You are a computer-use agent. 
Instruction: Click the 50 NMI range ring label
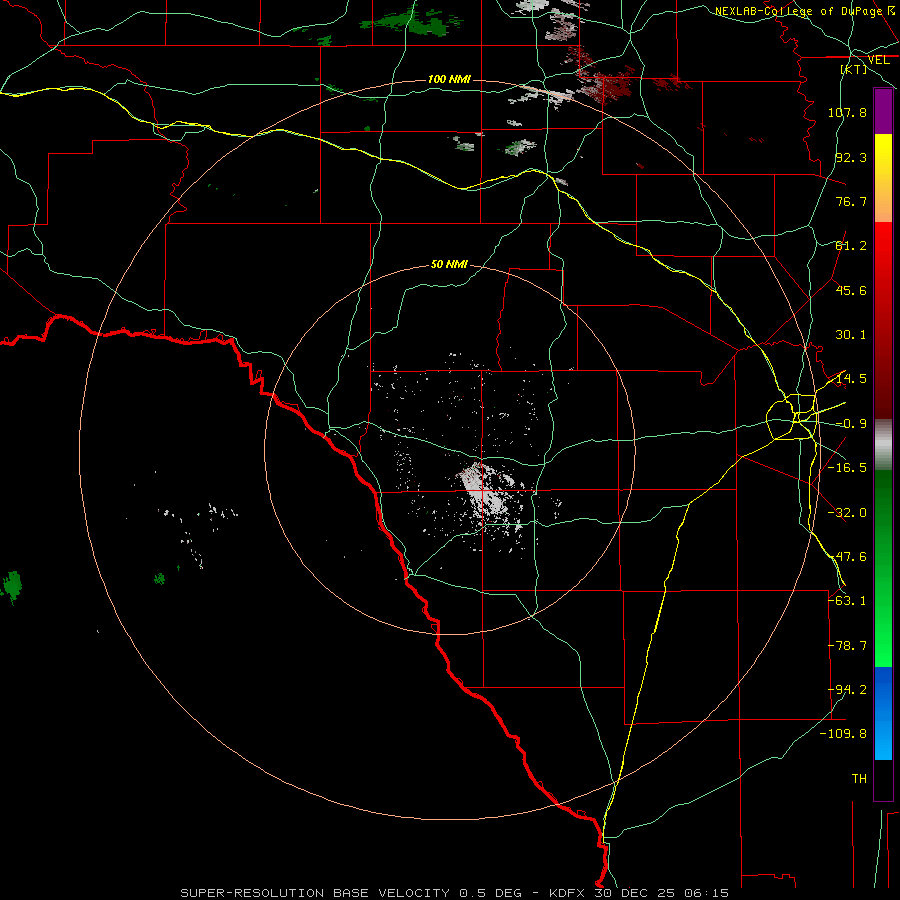[x=449, y=264]
